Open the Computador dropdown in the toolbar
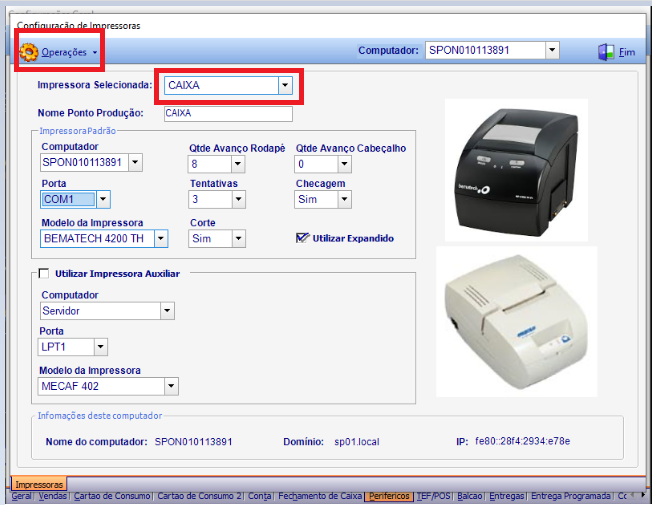 (552, 50)
